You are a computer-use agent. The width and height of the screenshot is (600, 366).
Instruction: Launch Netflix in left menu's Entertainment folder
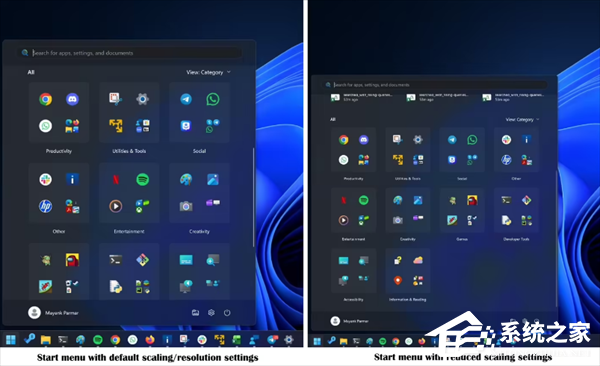pos(116,179)
